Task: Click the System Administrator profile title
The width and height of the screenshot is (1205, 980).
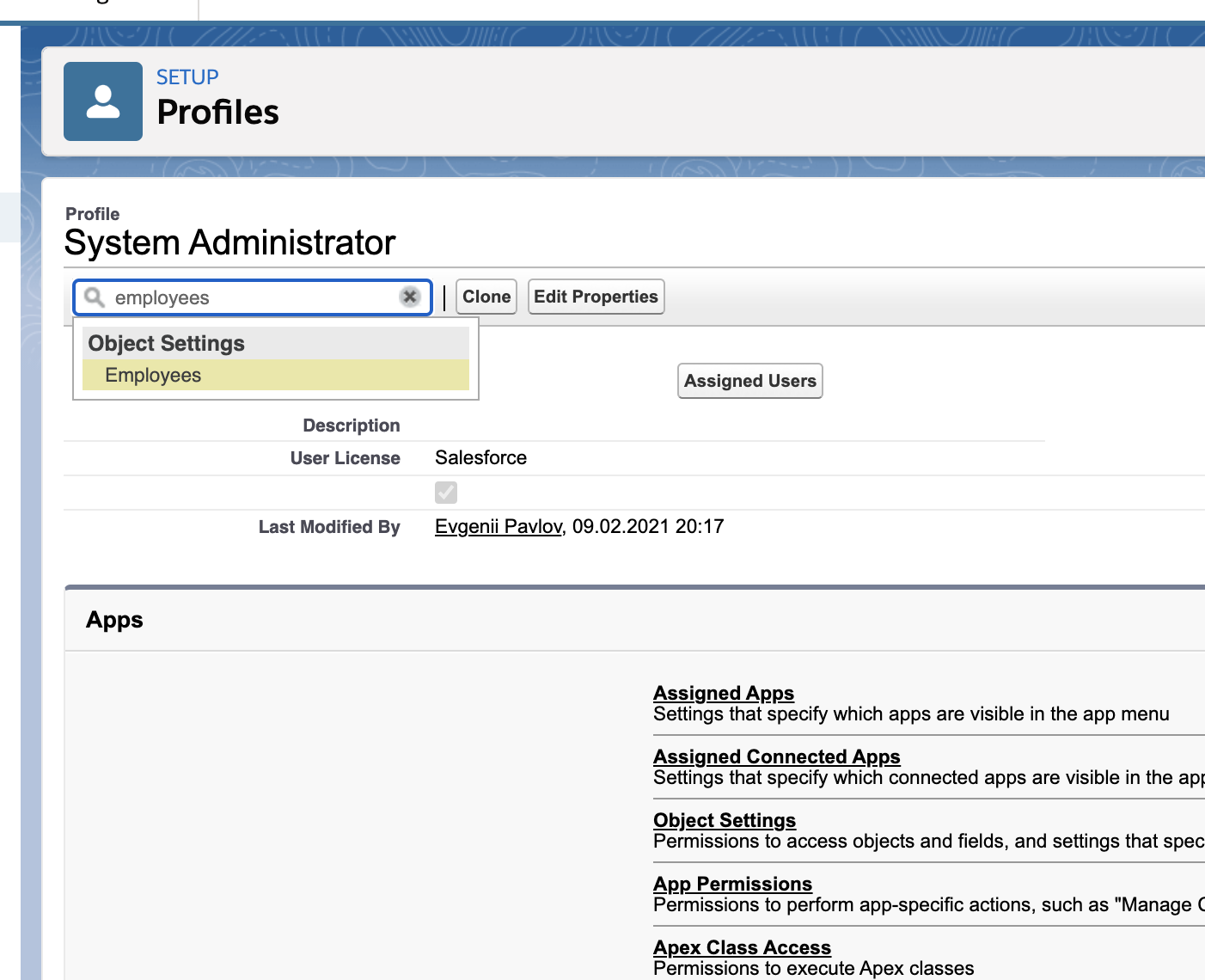Action: [x=229, y=243]
